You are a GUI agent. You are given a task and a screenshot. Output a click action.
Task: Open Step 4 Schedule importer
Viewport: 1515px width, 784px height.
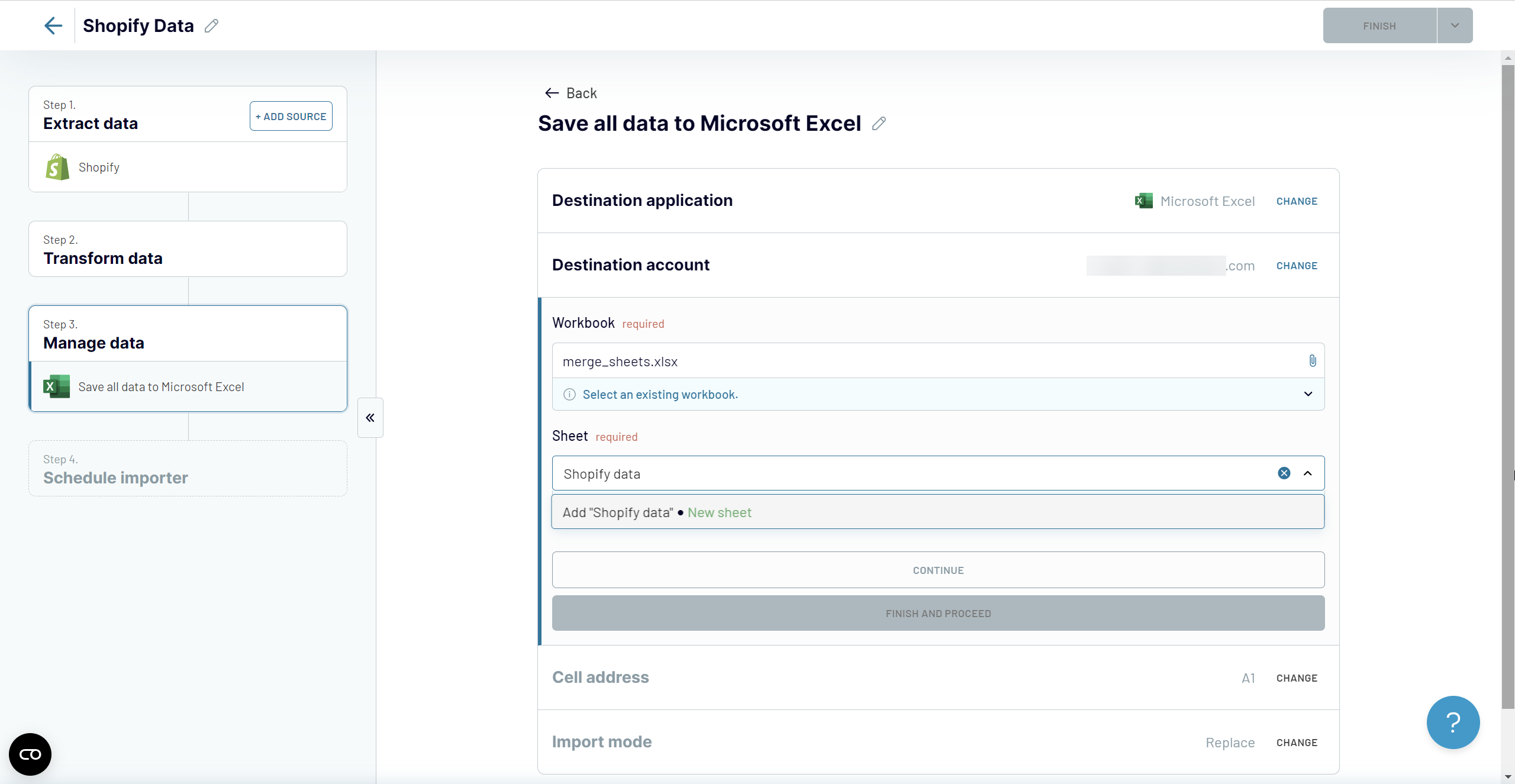pyautogui.click(x=188, y=469)
